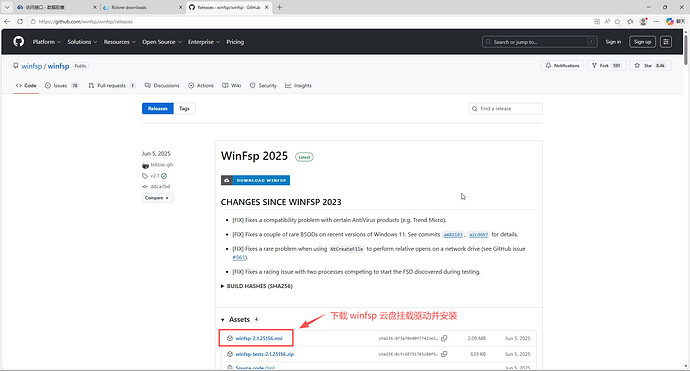This screenshot has height=371, width=690.
Task: Open the Security tab
Action: (x=263, y=85)
